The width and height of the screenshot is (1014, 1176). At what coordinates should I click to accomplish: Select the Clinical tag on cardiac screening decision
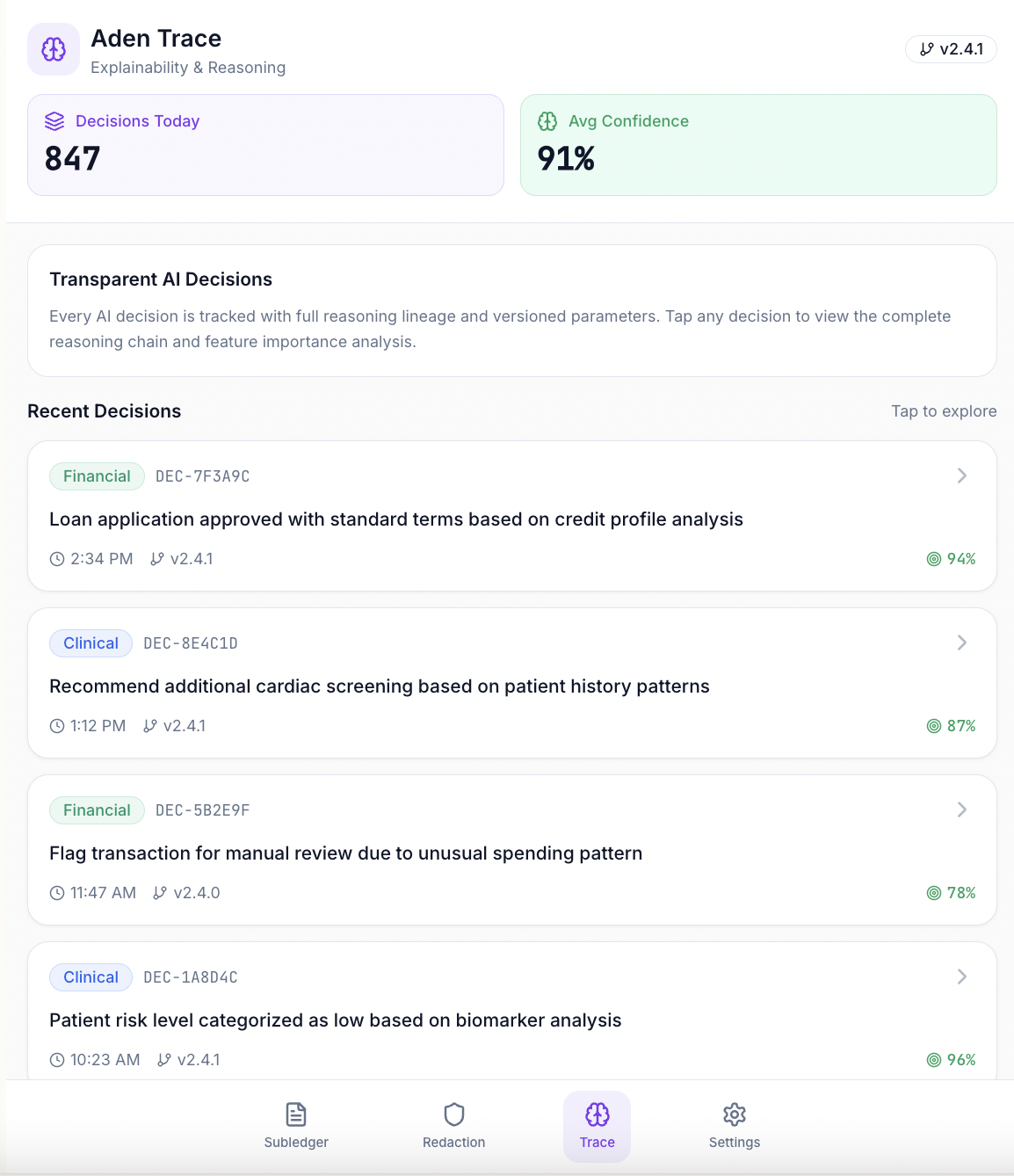pyautogui.click(x=91, y=643)
